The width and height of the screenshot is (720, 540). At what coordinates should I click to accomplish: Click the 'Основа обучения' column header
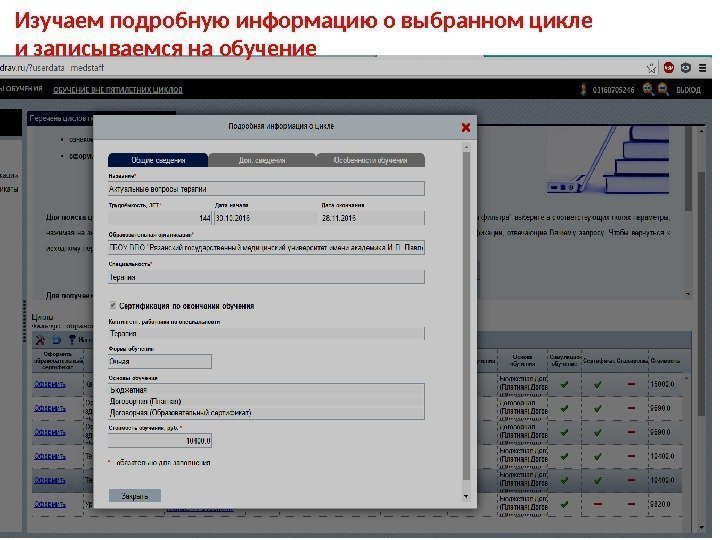523,360
